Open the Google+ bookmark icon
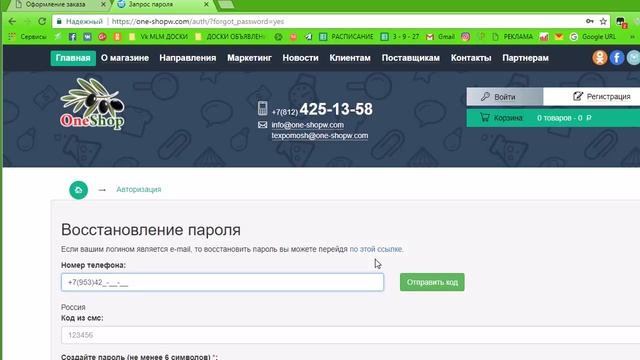The width and height of the screenshot is (640, 360). coord(102,37)
